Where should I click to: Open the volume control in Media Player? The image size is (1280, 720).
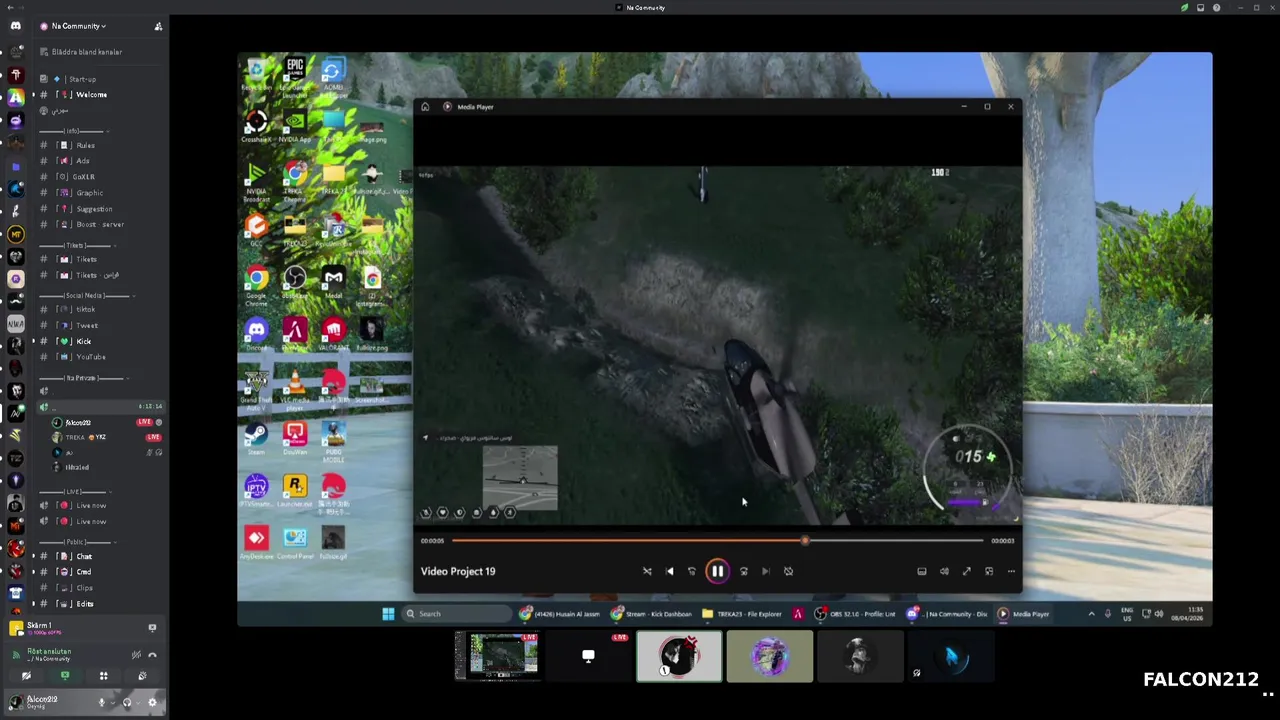point(944,571)
